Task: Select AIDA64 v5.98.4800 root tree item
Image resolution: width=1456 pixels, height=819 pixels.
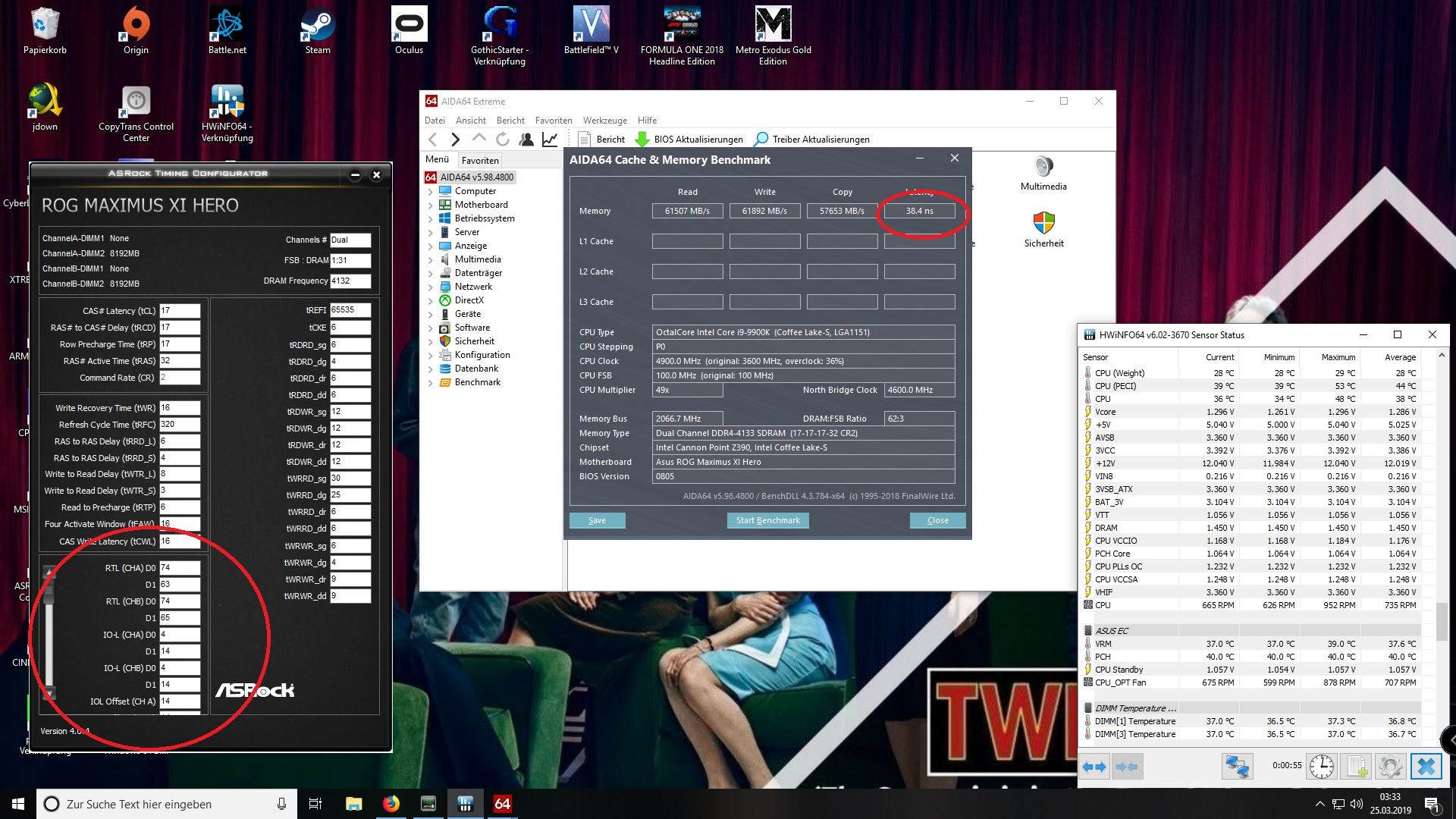Action: [x=469, y=177]
